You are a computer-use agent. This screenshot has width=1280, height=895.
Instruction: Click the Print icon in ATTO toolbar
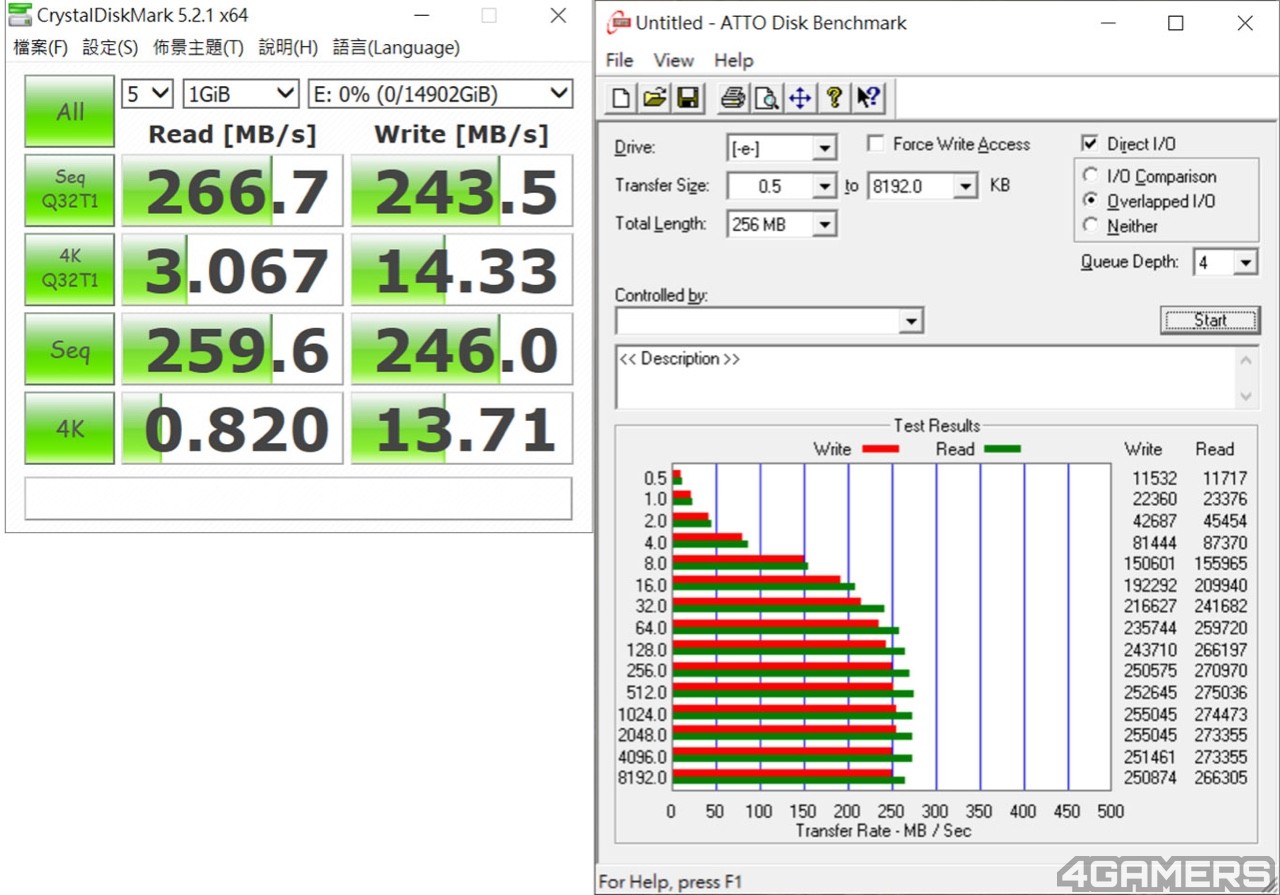tap(733, 97)
